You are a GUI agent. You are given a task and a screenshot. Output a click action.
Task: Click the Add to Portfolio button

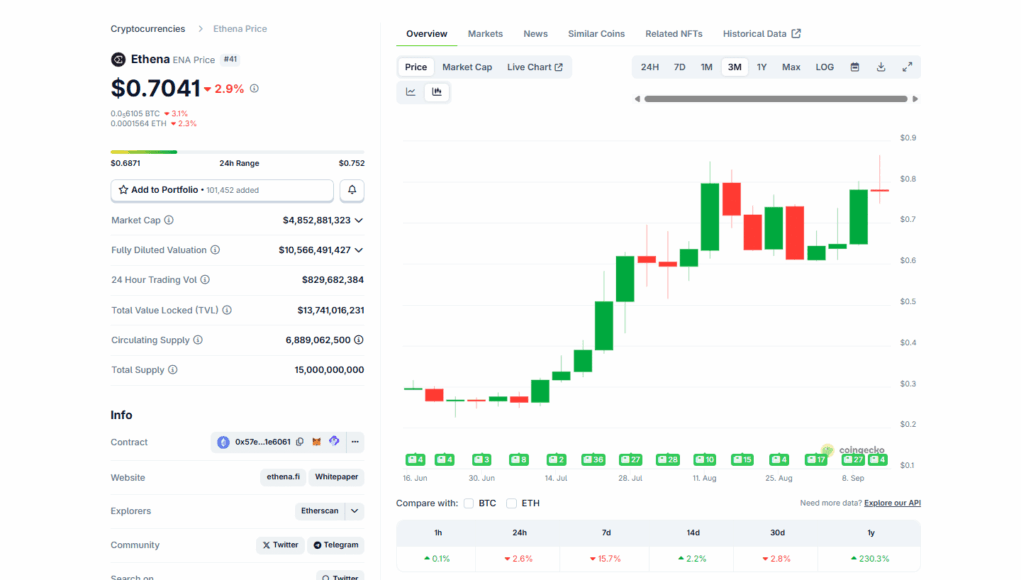(x=222, y=190)
